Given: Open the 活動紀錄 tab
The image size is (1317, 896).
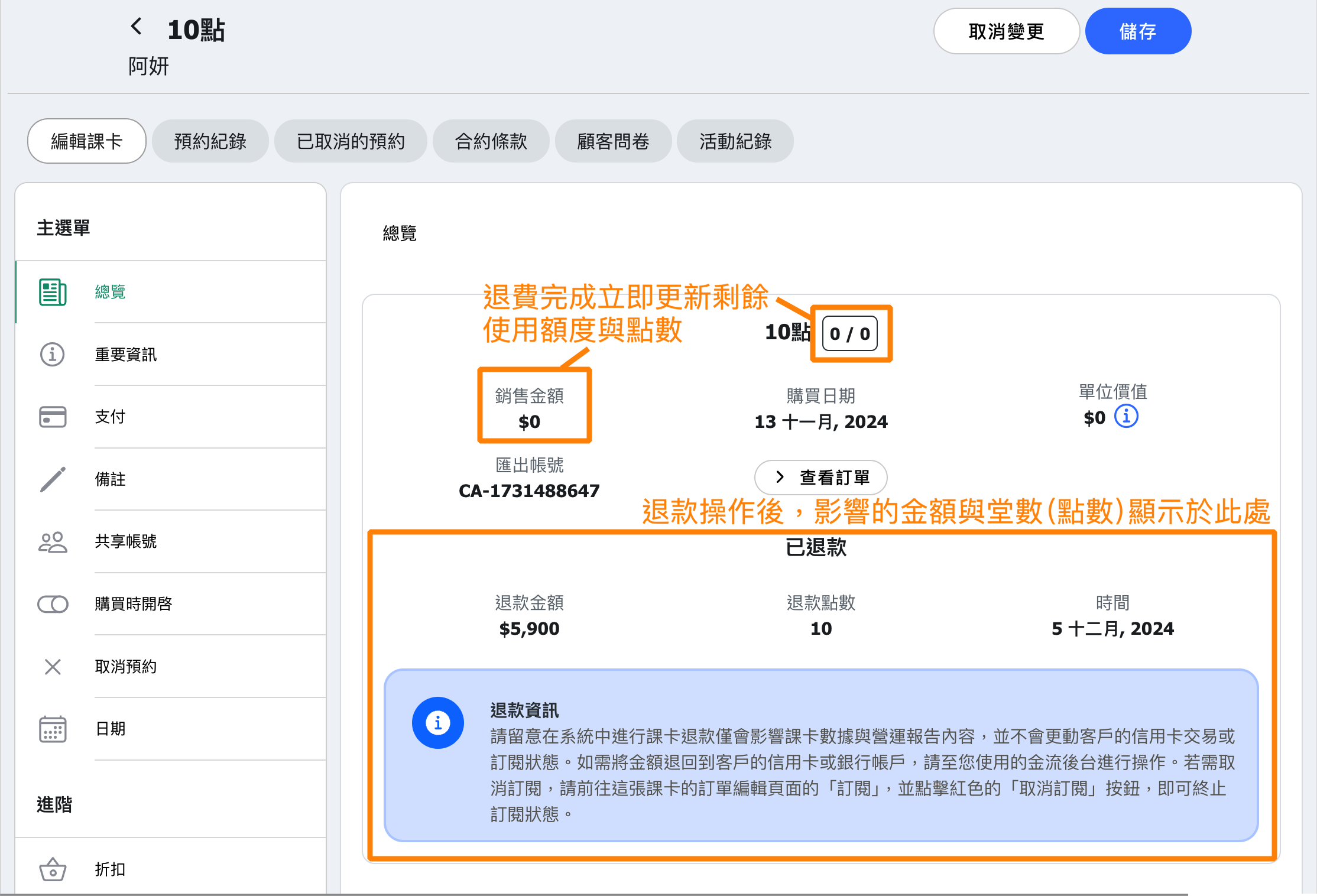Looking at the screenshot, I should click(735, 141).
